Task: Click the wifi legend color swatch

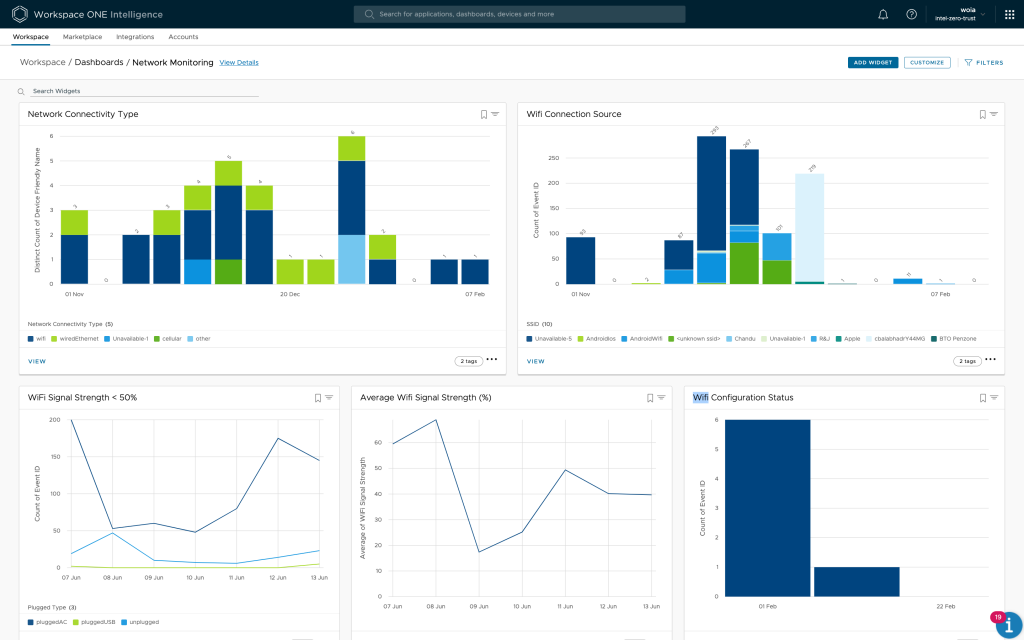Action: tap(31, 339)
